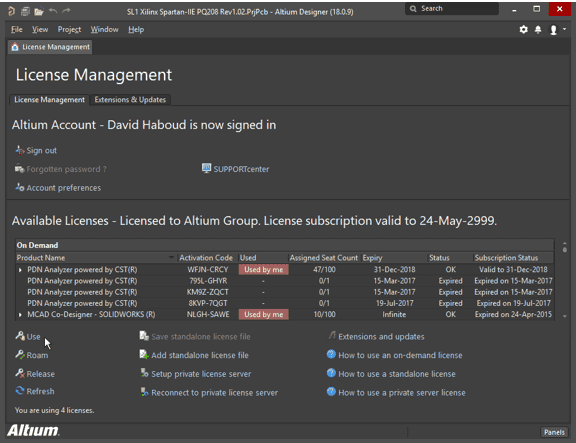Select the 795L-GHYR activation code row
The height and width of the screenshot is (443, 576).
(284, 281)
